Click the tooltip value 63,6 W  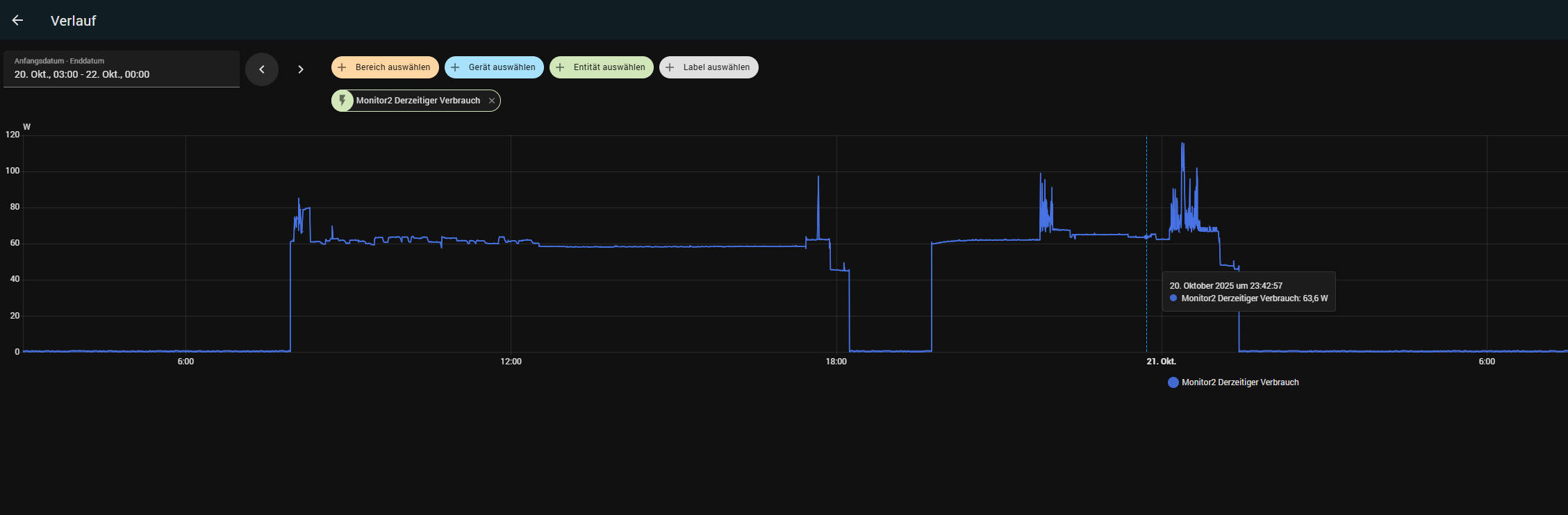pos(1315,298)
